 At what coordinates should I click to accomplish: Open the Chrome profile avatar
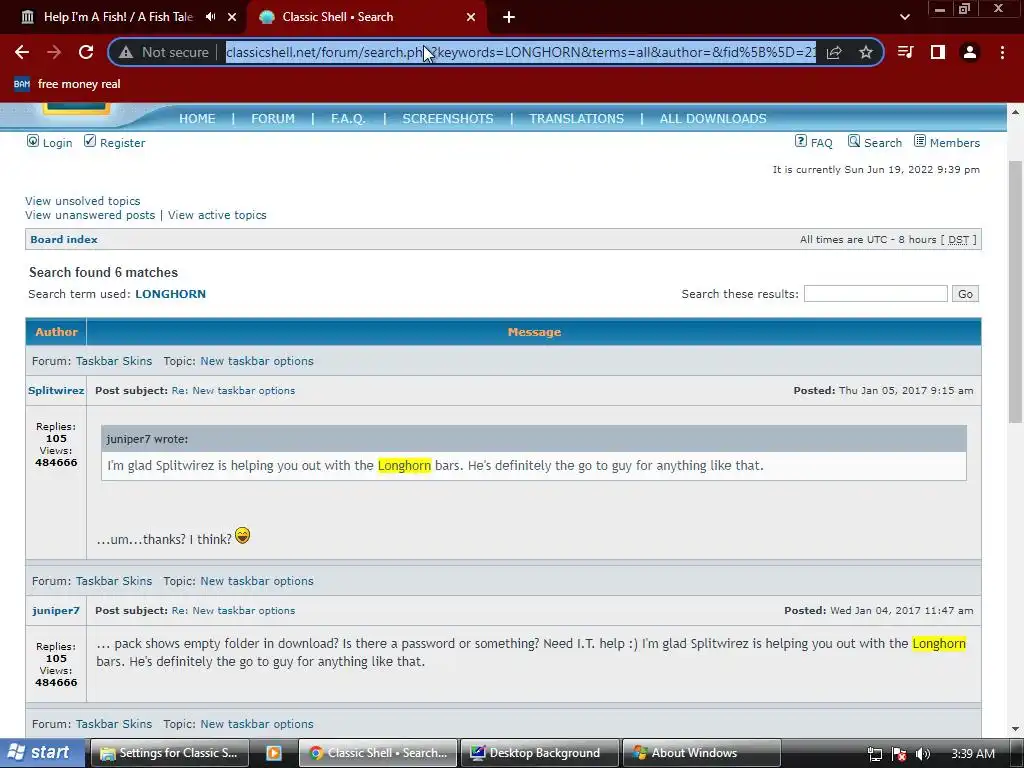(x=970, y=52)
